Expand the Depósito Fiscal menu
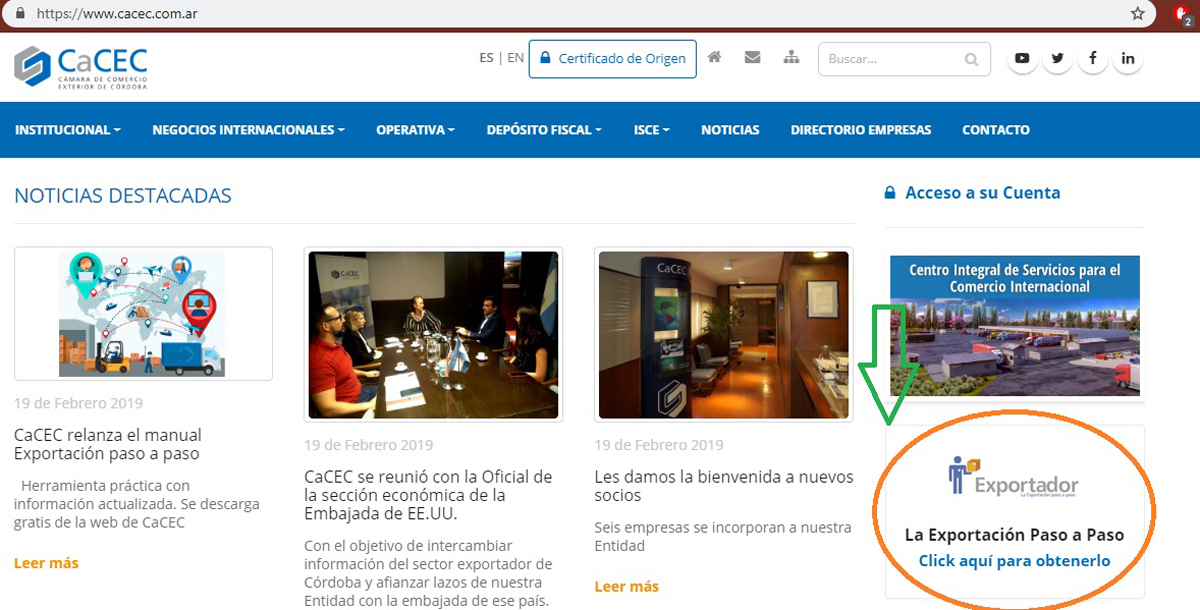Screen dimensions: 1200x610 (544, 130)
